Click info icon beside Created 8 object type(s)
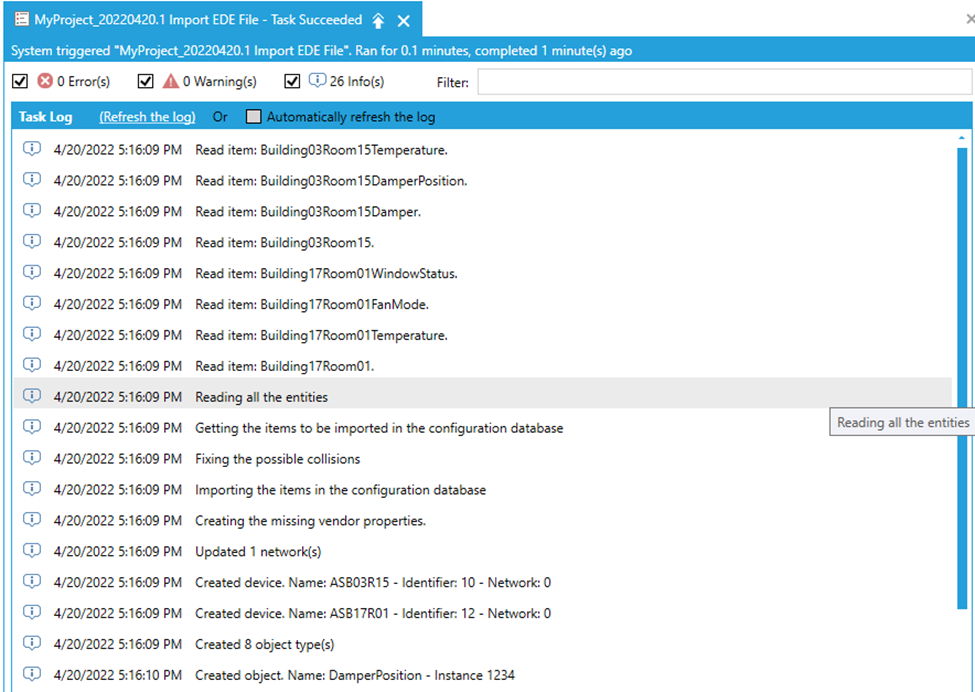 pyautogui.click(x=31, y=644)
